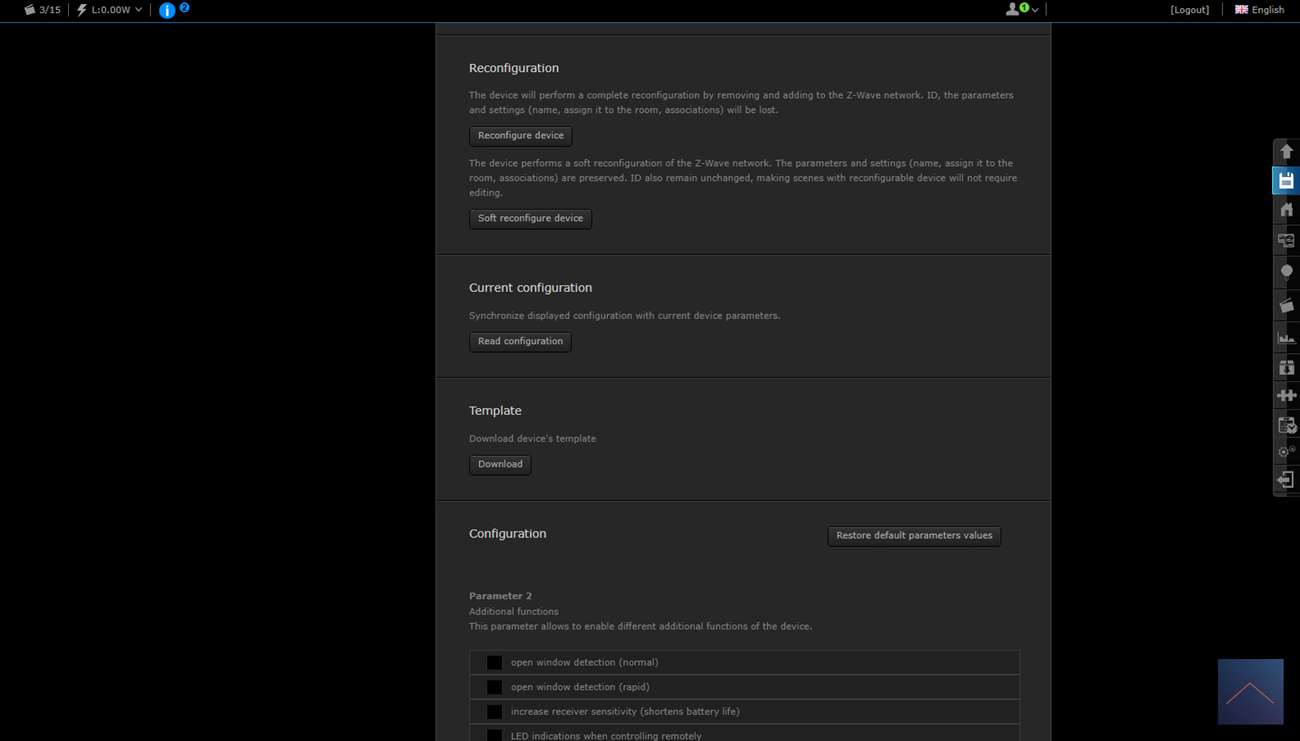1300x741 pixels.
Task: Open the bar chart icon in the sidebar
Action: pyautogui.click(x=1286, y=337)
